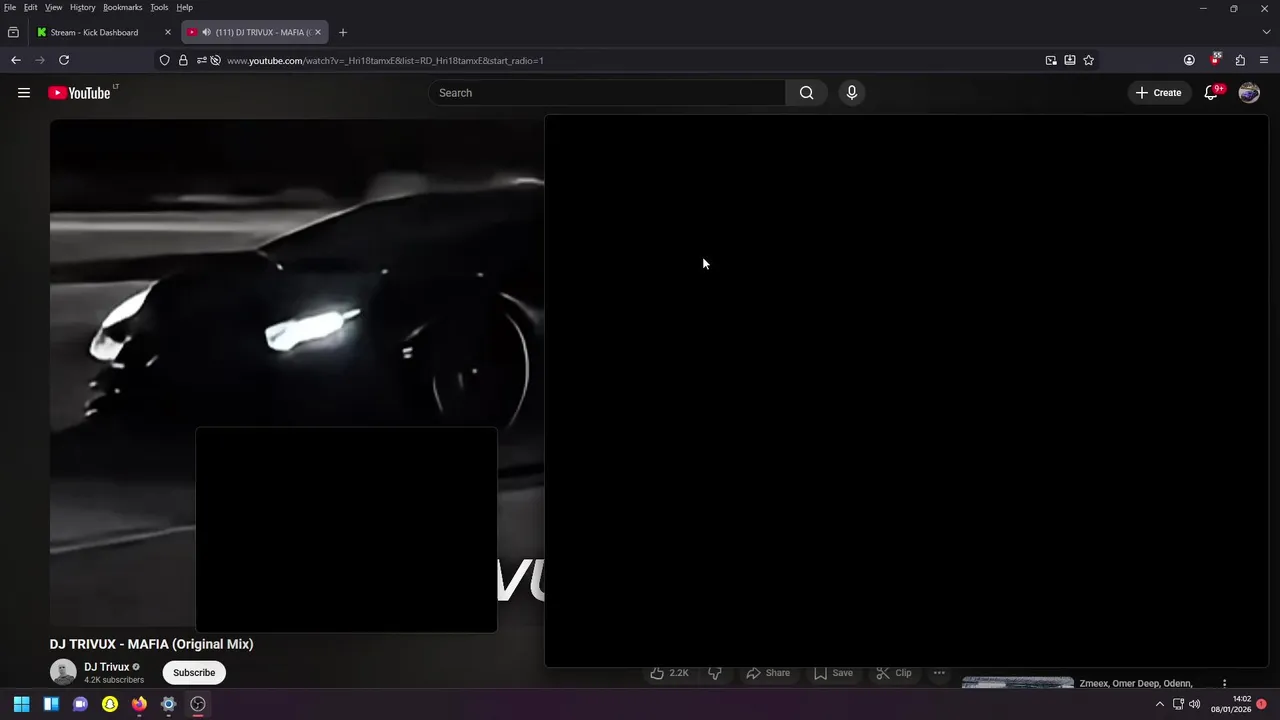The height and width of the screenshot is (720, 1280).
Task: Open picture-in-picture icon in address bar
Action: coord(1051,60)
